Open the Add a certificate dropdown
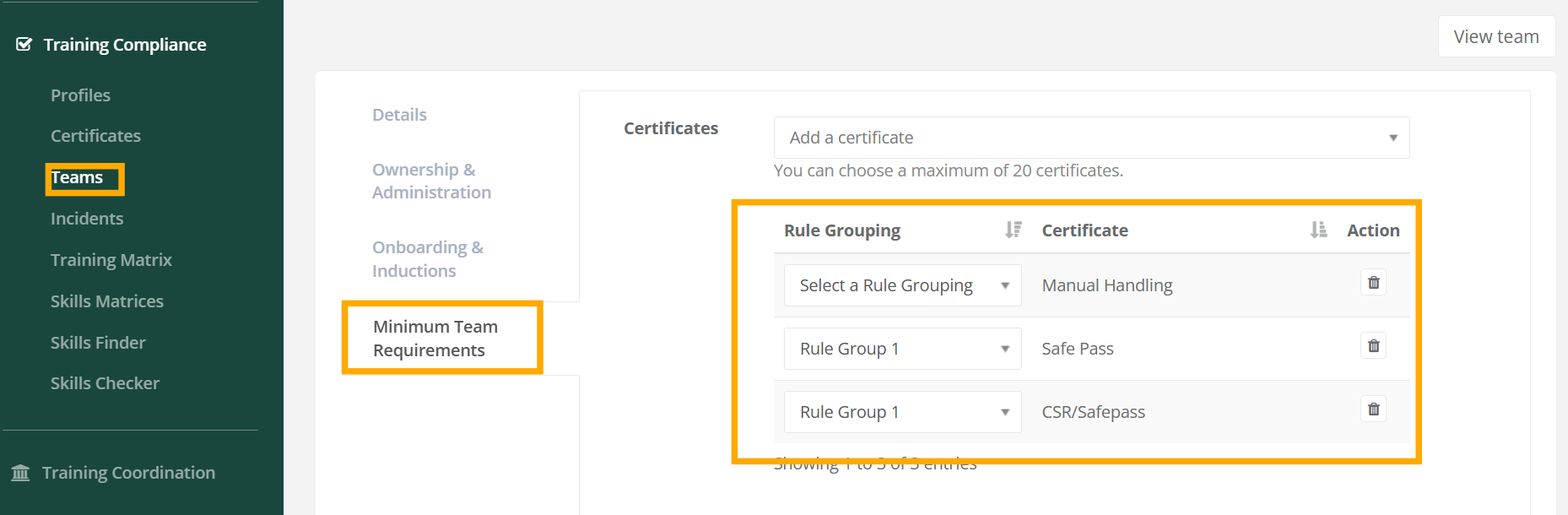This screenshot has width=1568, height=515. [1090, 138]
